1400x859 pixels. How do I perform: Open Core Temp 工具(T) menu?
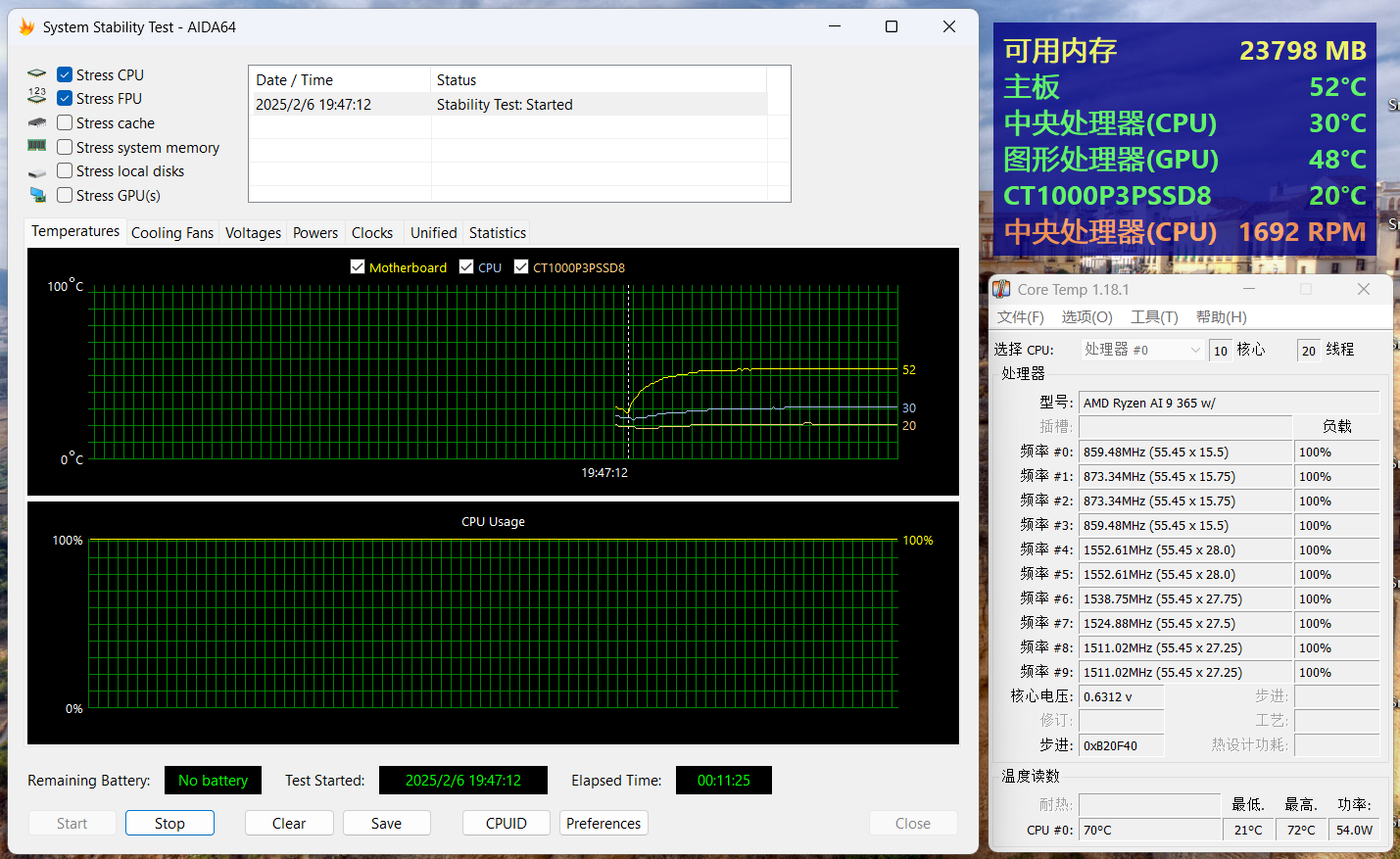(1154, 317)
